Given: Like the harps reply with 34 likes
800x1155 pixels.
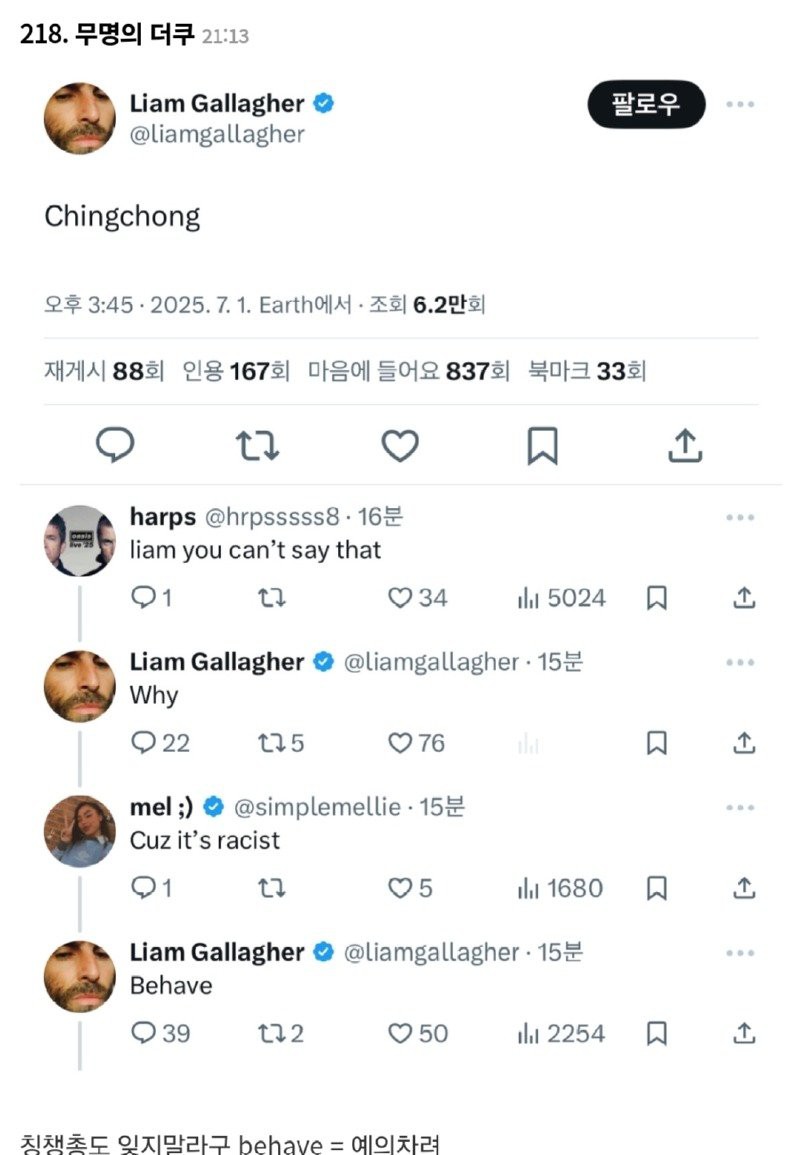Looking at the screenshot, I should point(418,597).
